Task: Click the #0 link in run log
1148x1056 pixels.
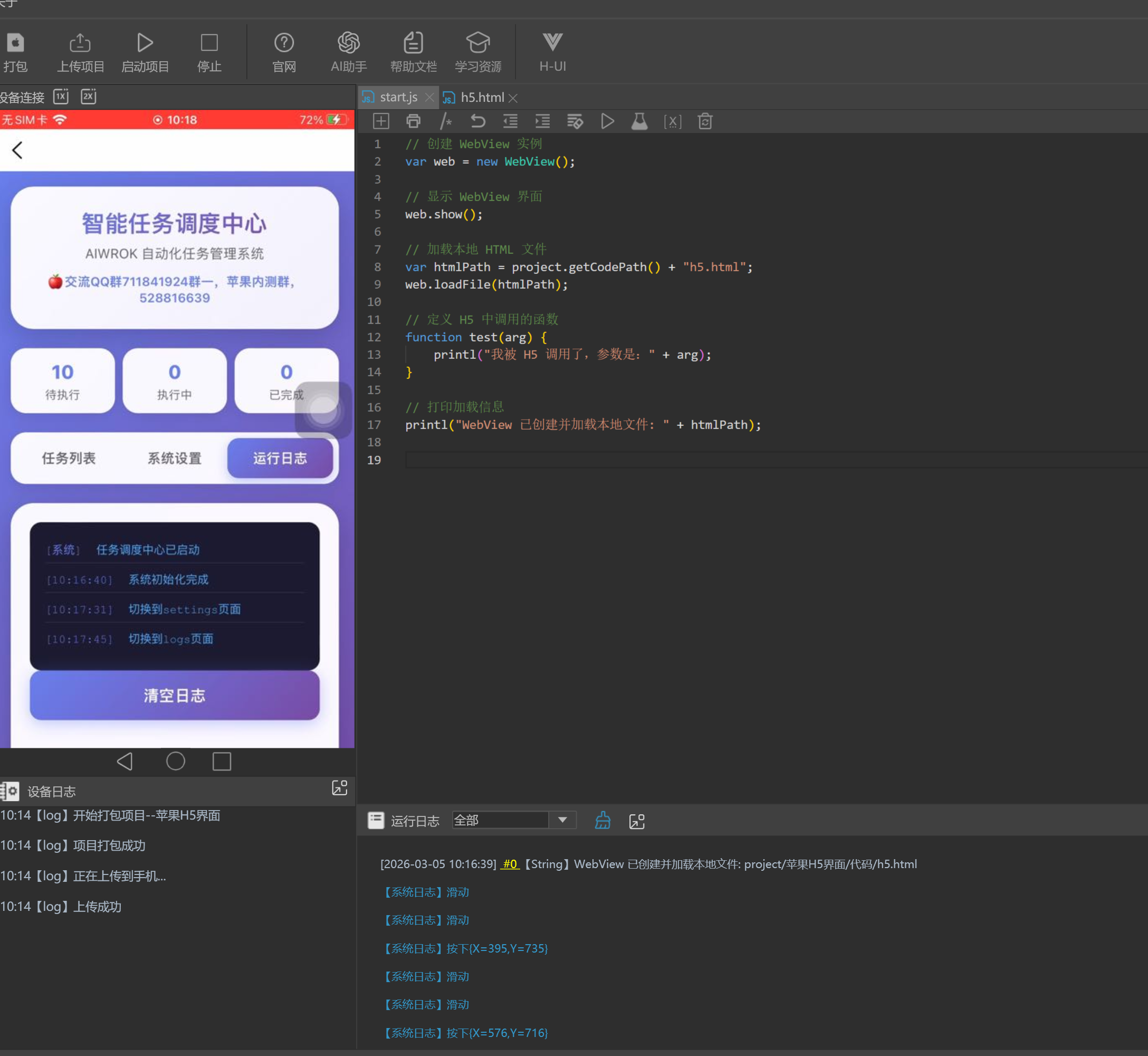Action: (510, 864)
